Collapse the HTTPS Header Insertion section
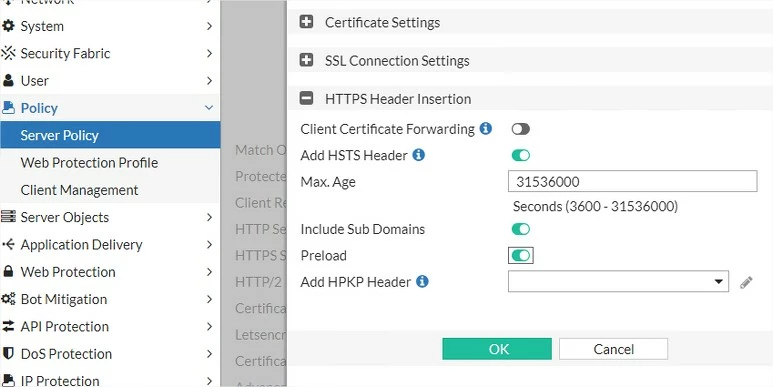The height and width of the screenshot is (387, 773). click(307, 99)
